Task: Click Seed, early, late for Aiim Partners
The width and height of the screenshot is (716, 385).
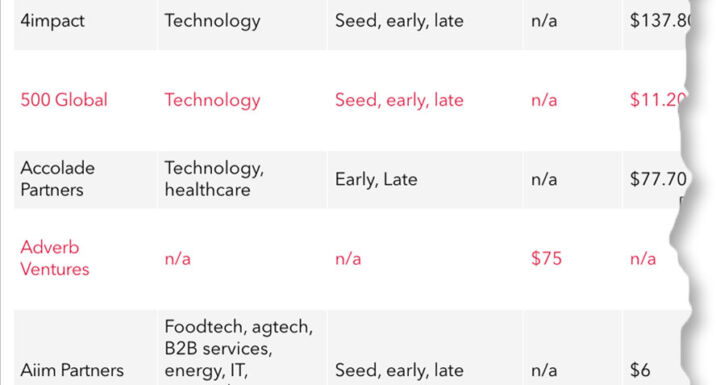Action: coord(399,370)
